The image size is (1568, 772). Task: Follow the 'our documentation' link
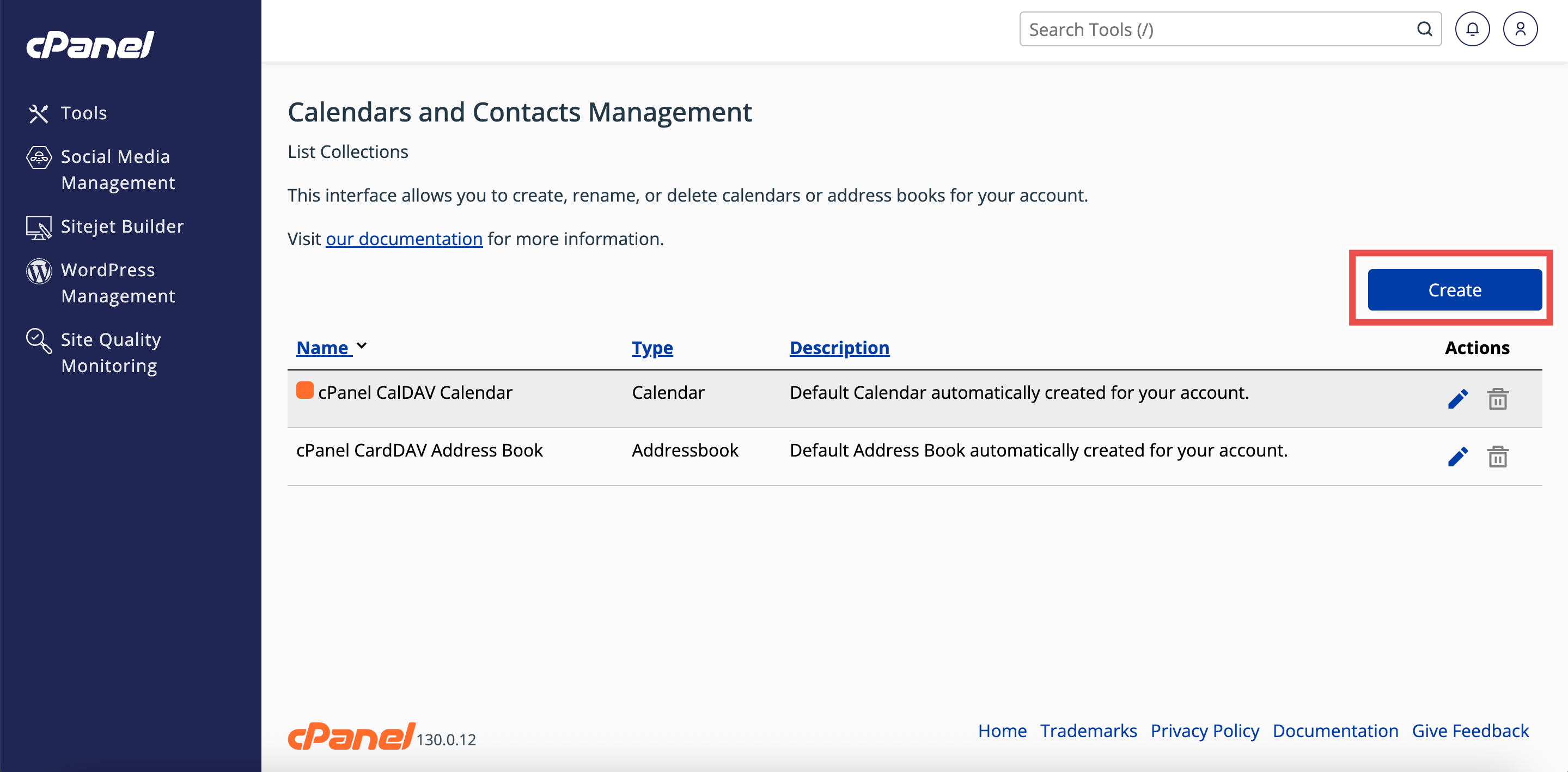point(404,239)
